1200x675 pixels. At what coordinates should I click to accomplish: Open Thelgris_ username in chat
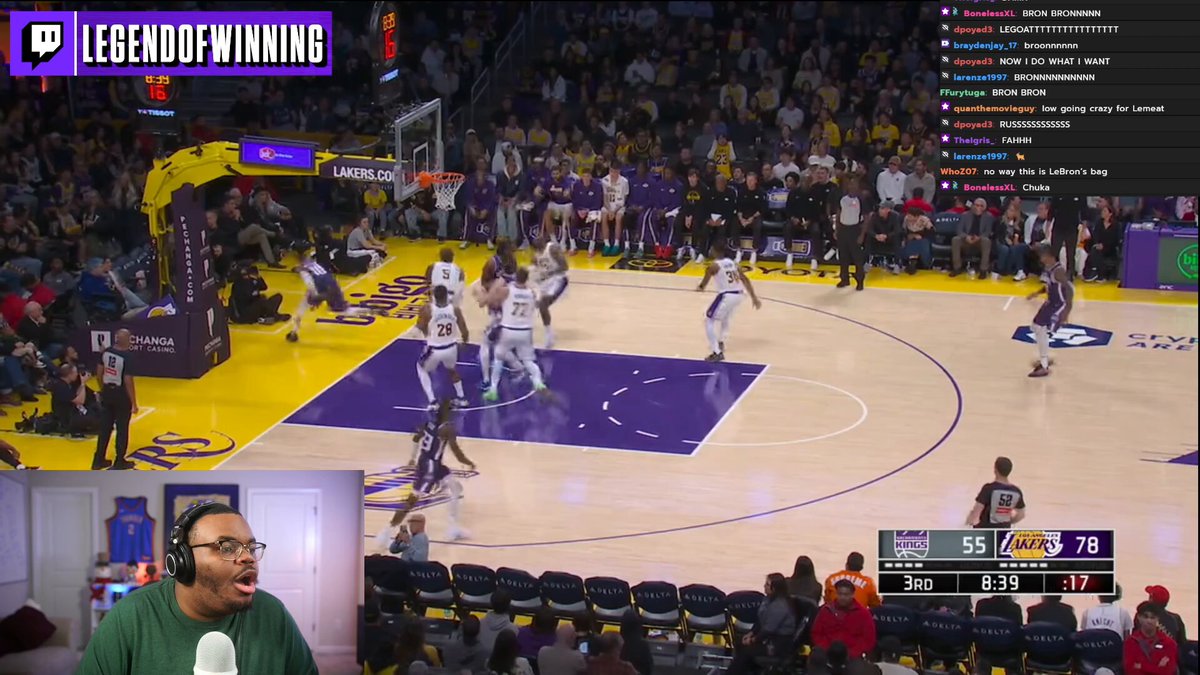(975, 140)
